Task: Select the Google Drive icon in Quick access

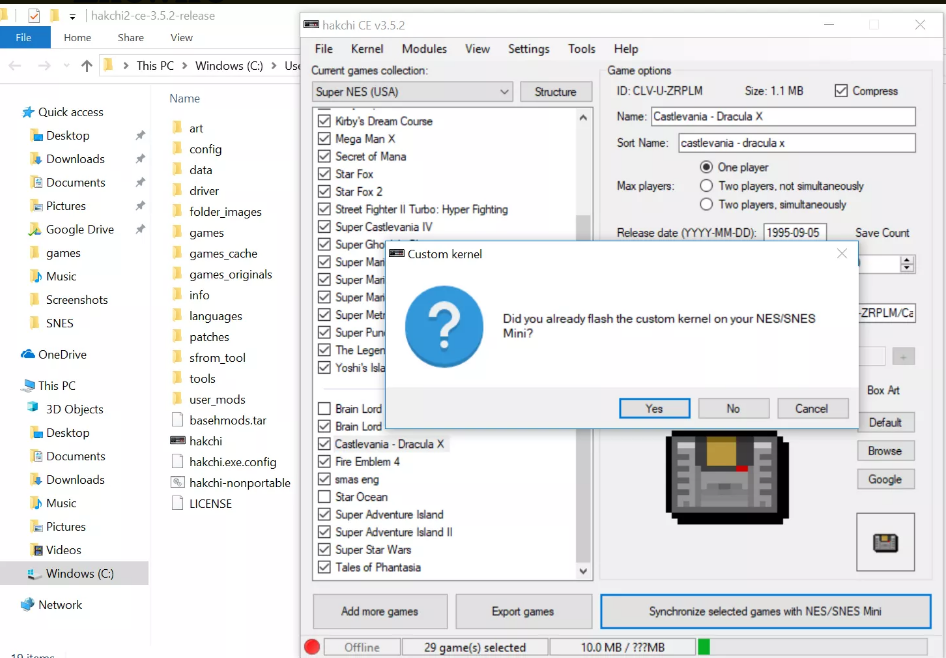Action: (x=35, y=229)
